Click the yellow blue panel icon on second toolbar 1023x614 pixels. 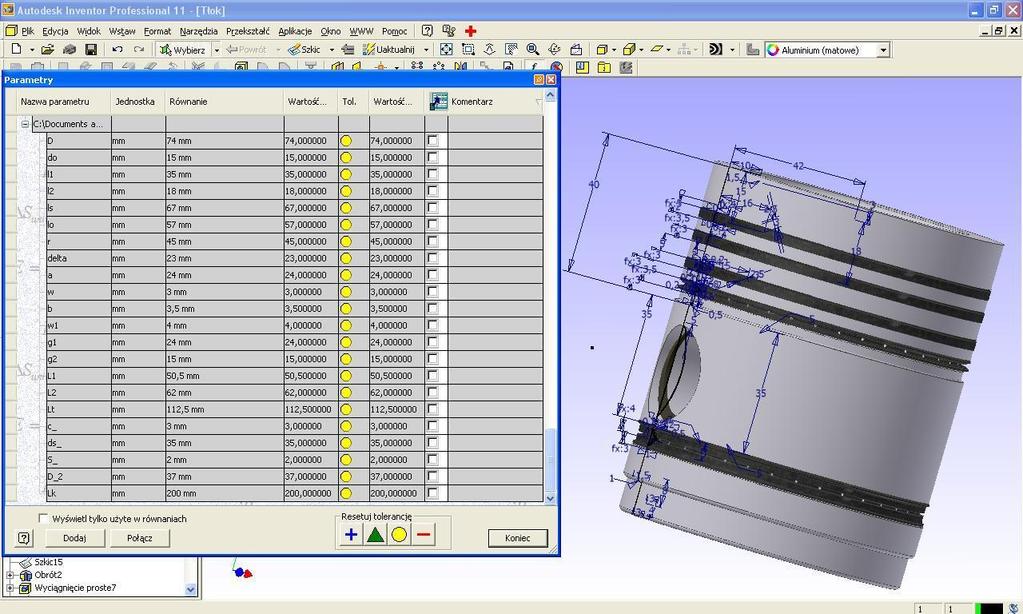[582, 67]
